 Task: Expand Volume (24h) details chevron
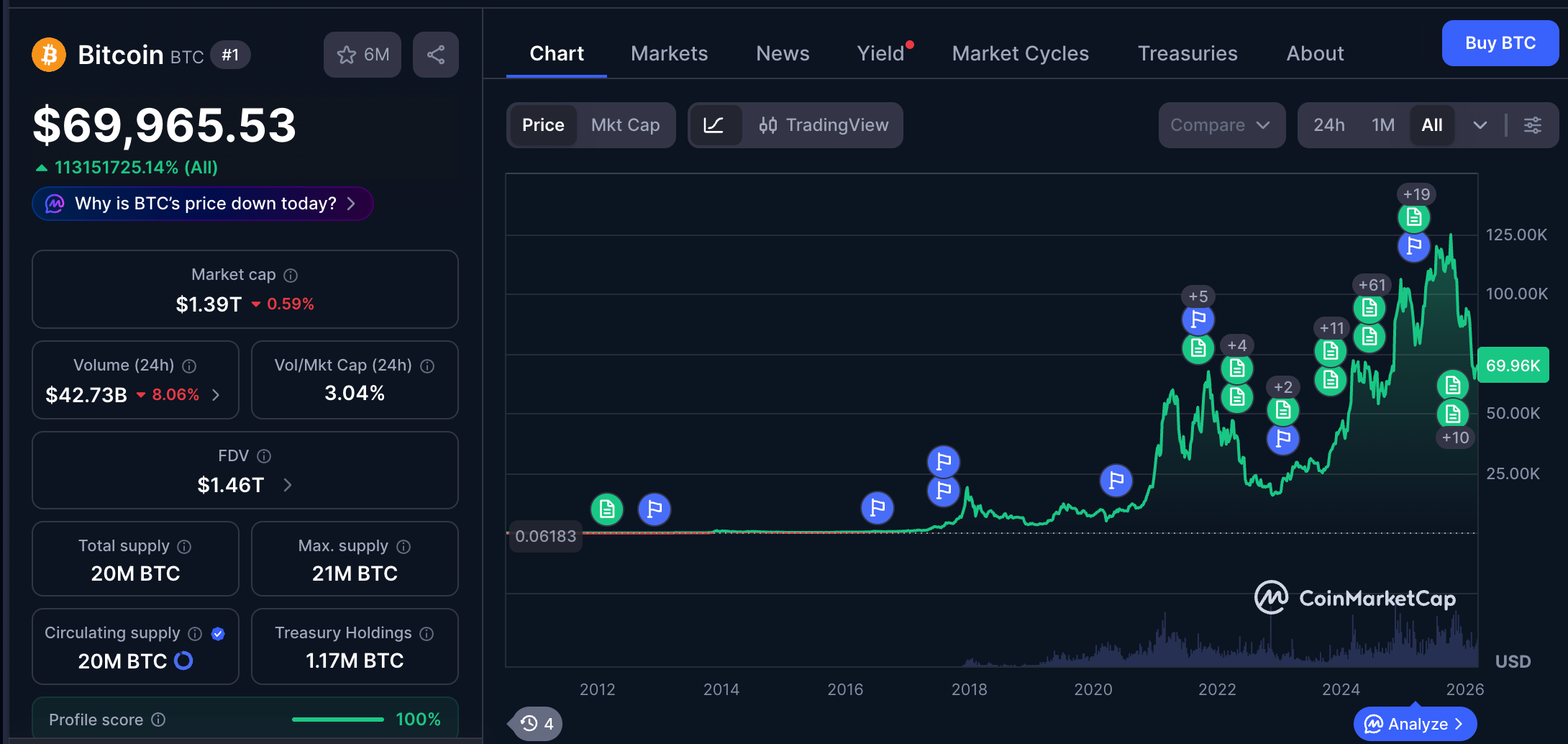click(216, 395)
